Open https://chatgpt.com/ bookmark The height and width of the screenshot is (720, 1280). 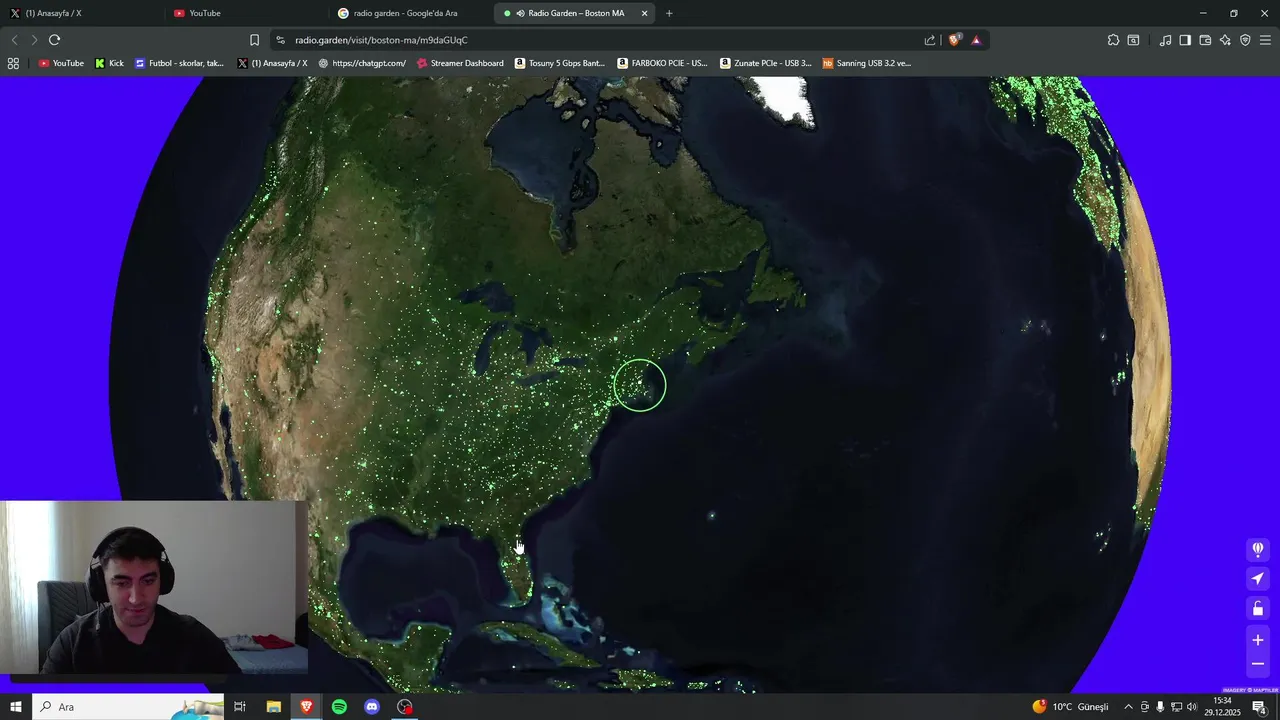[362, 63]
